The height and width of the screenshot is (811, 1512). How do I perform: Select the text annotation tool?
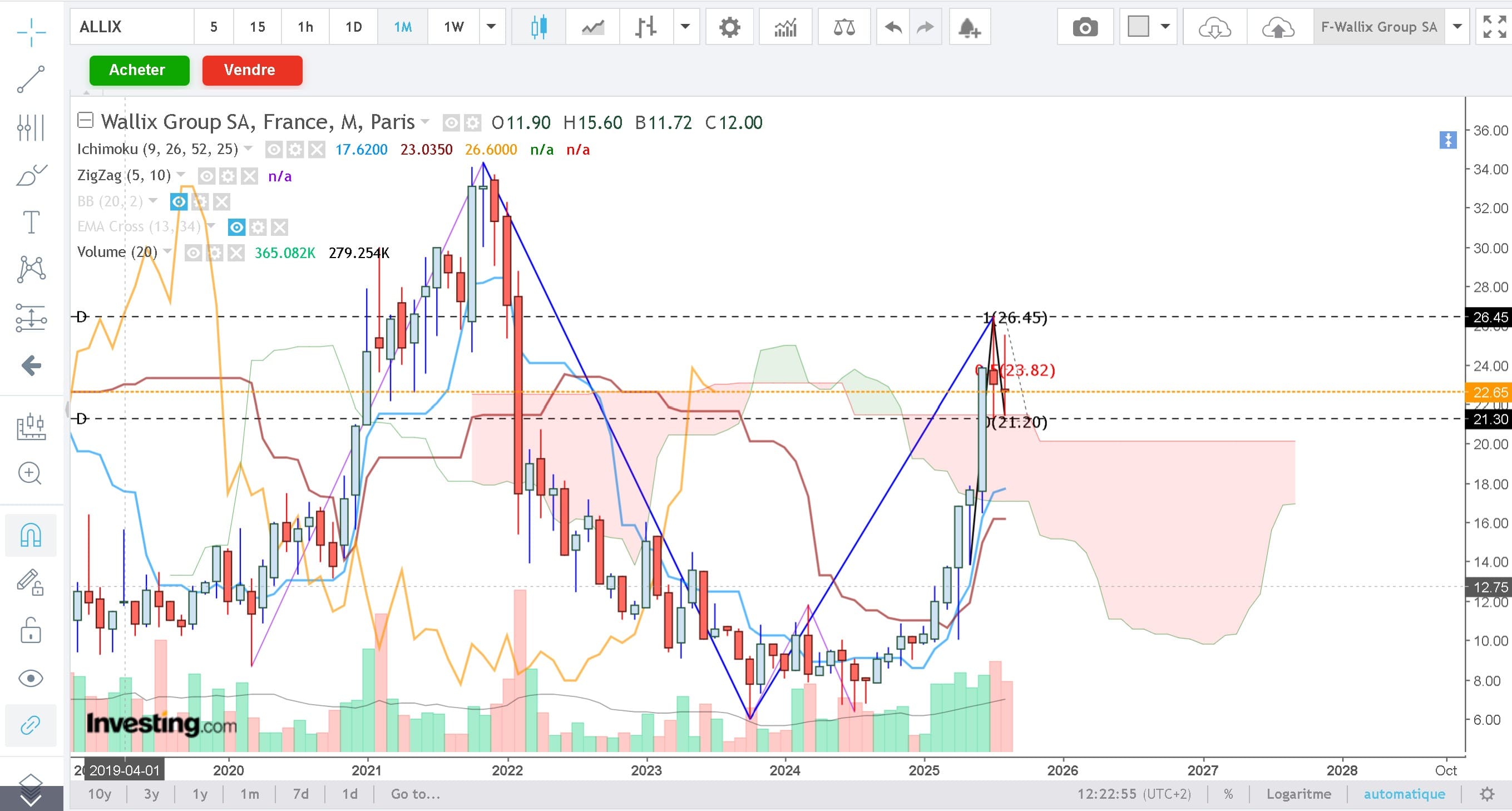pyautogui.click(x=31, y=222)
